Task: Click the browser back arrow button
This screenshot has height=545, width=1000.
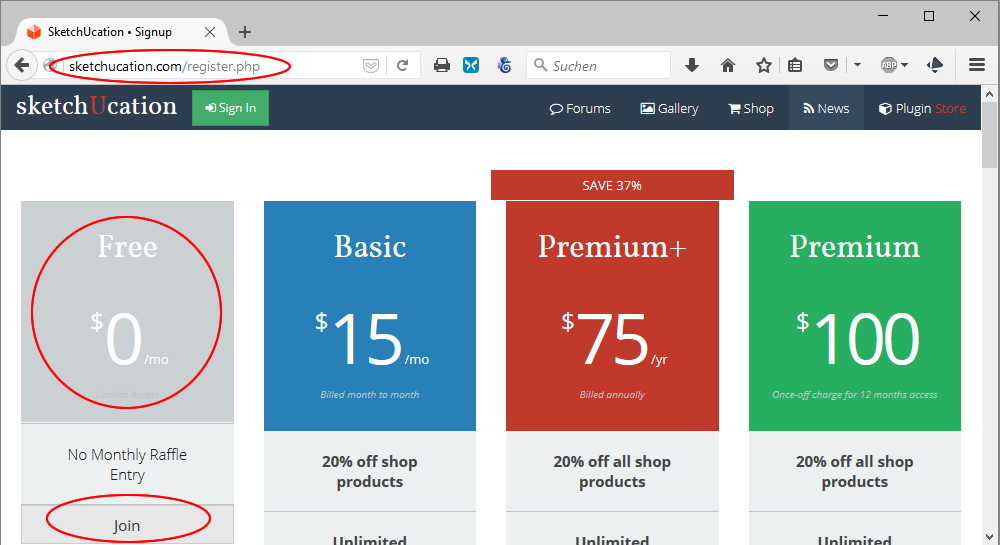Action: 22,66
